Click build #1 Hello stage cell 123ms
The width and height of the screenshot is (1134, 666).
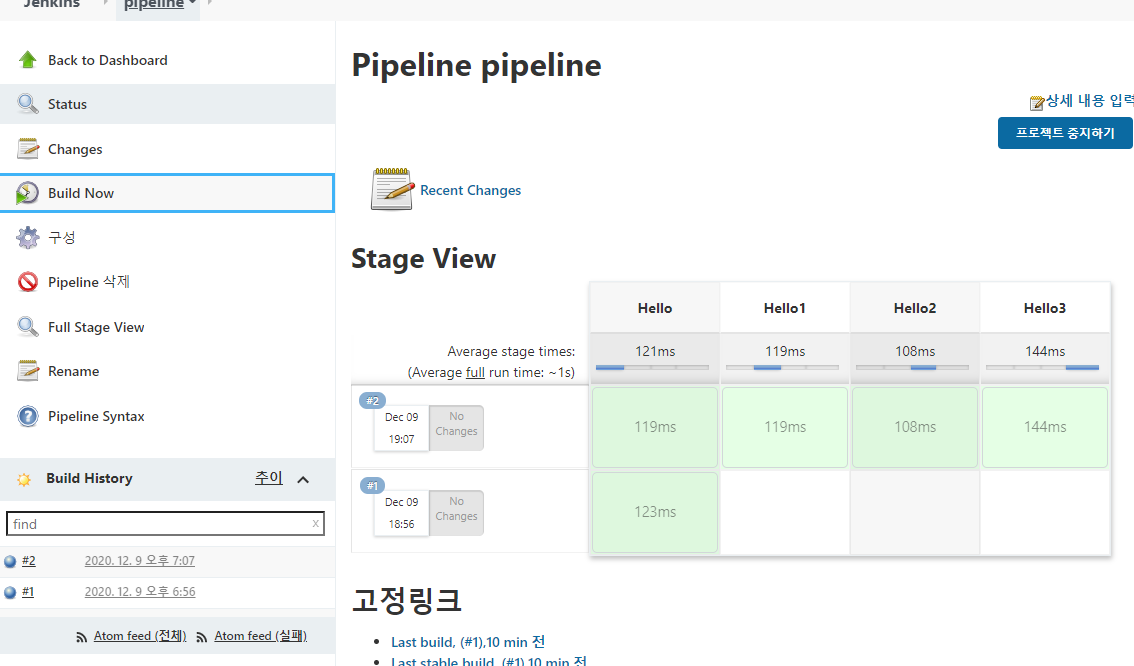[x=655, y=512]
